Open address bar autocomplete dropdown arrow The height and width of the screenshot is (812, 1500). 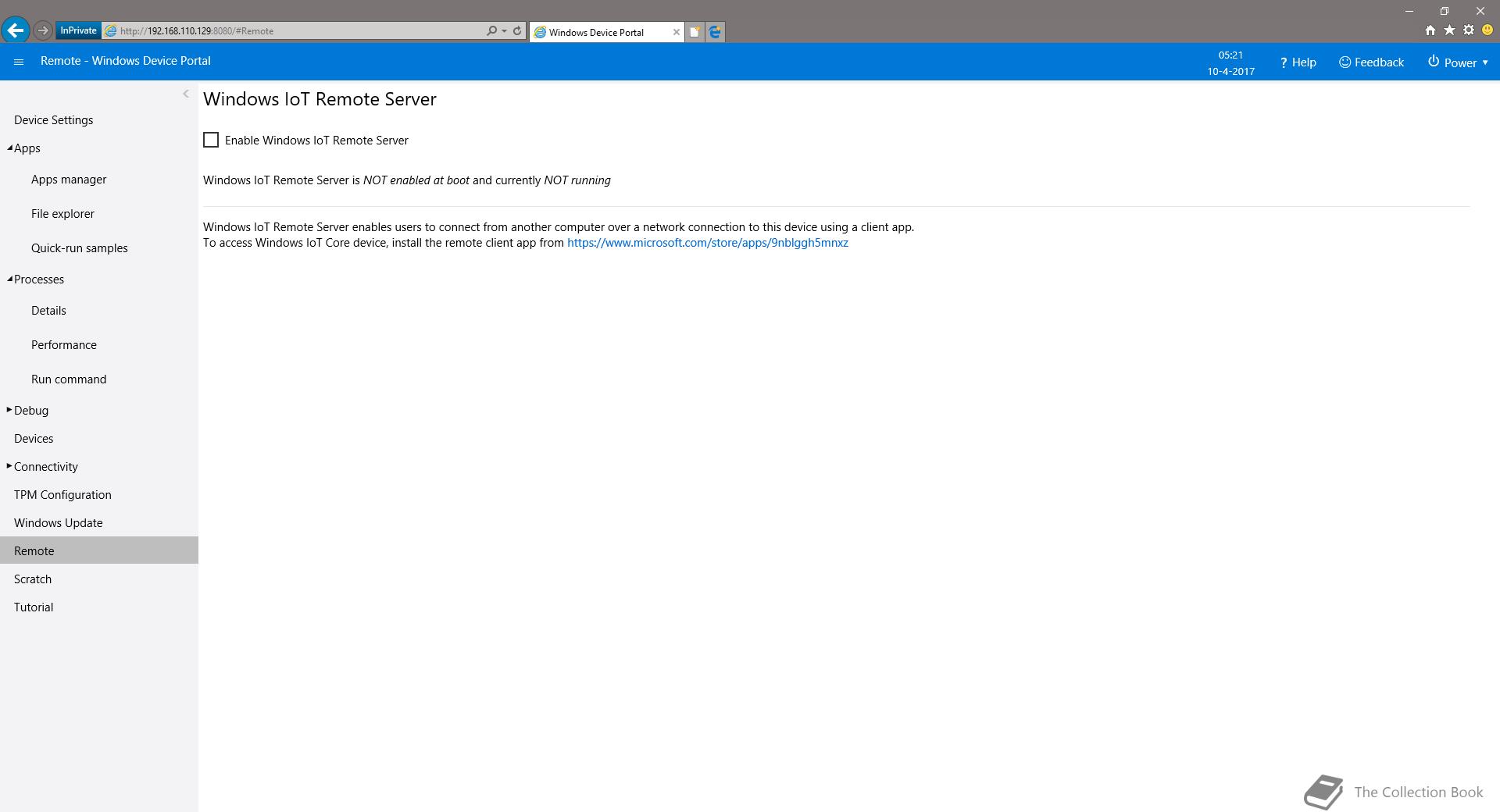point(505,31)
